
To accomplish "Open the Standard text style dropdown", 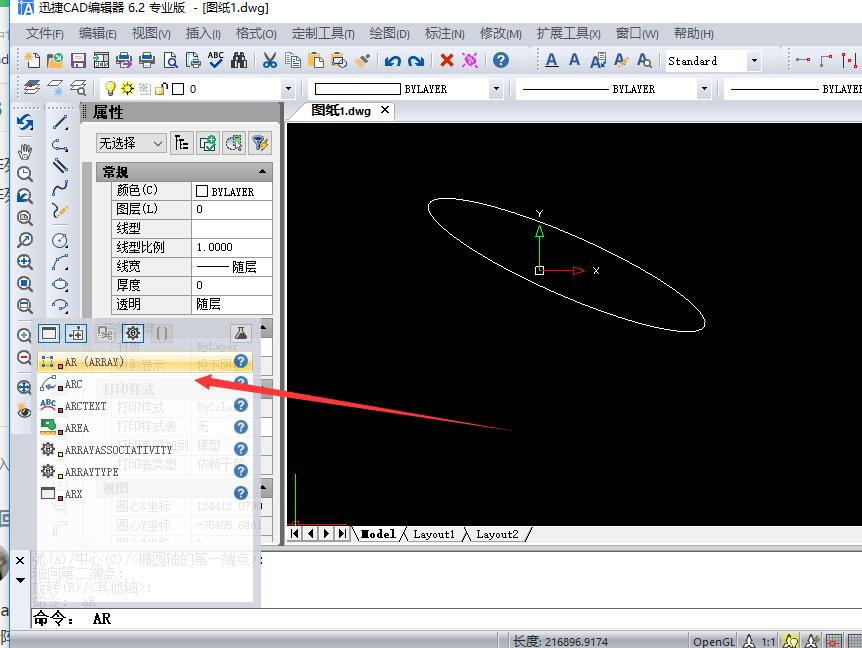I will pyautogui.click(x=754, y=60).
